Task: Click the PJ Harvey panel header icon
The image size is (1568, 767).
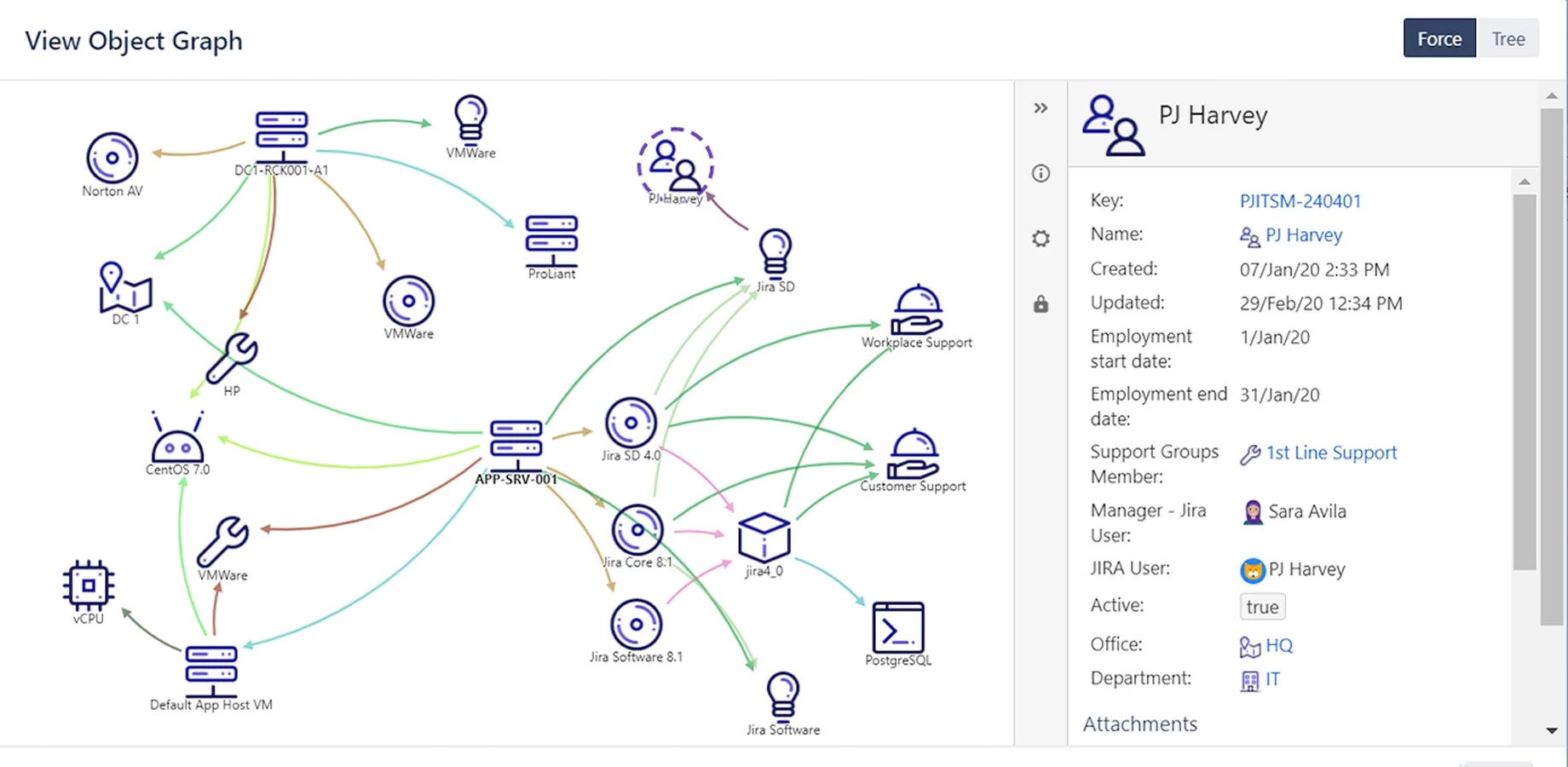Action: point(1113,125)
